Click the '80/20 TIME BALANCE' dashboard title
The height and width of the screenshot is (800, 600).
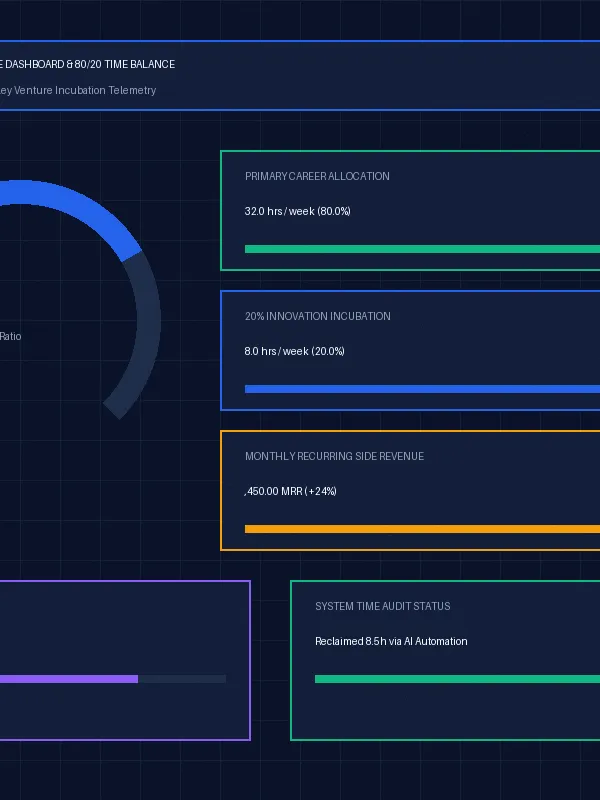(x=124, y=64)
